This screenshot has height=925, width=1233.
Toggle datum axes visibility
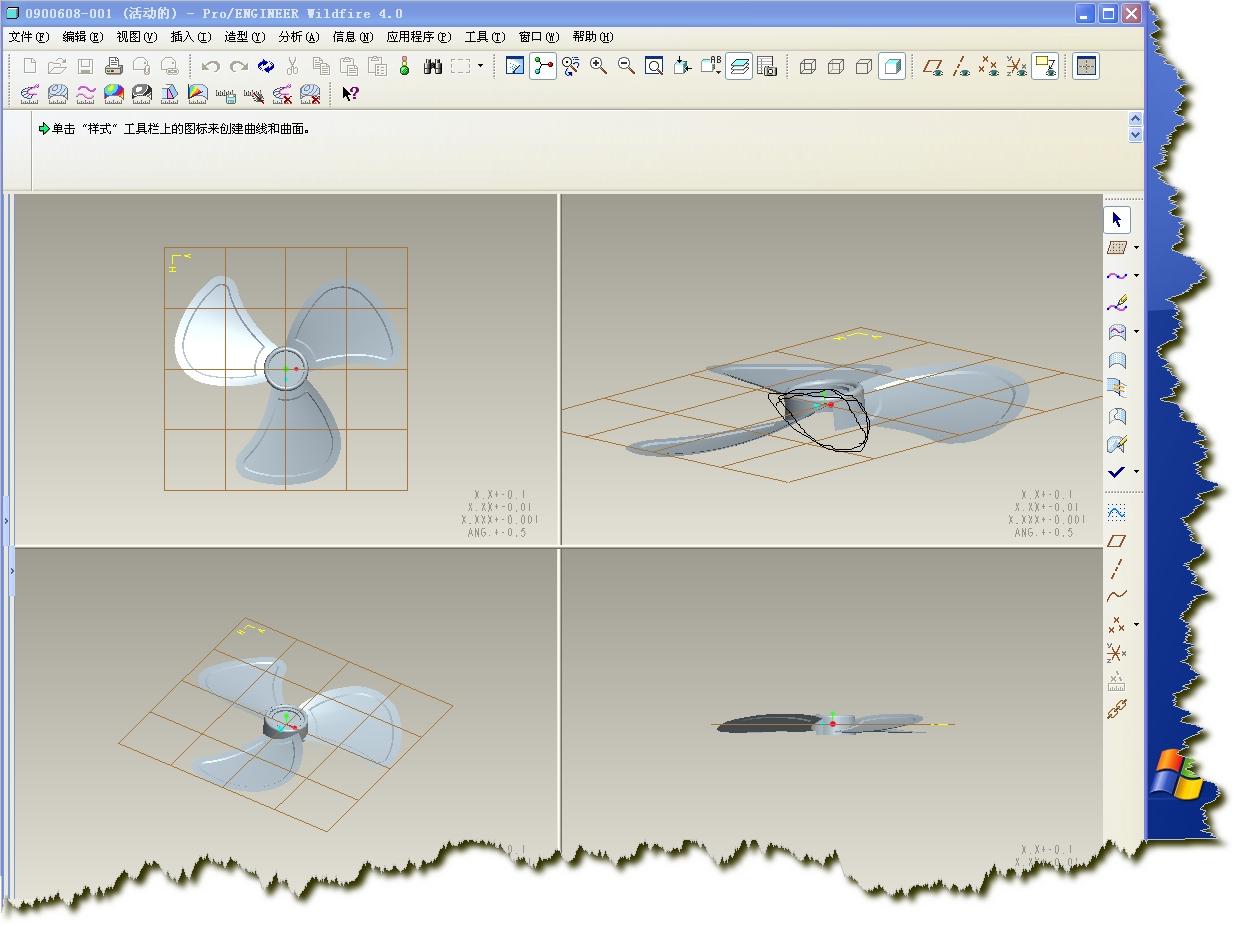(x=961, y=67)
